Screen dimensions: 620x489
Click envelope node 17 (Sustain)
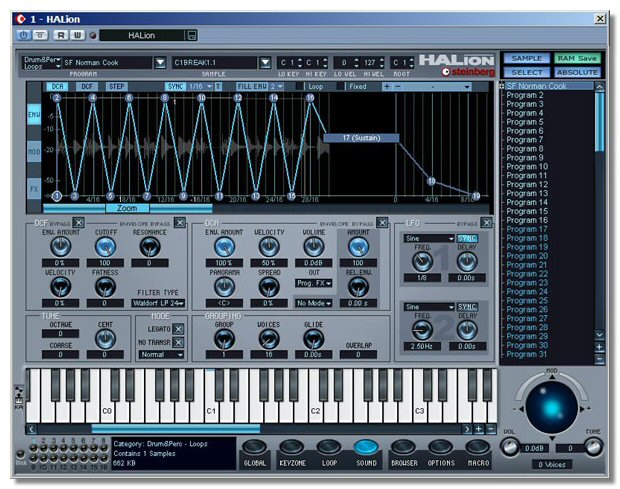click(361, 138)
